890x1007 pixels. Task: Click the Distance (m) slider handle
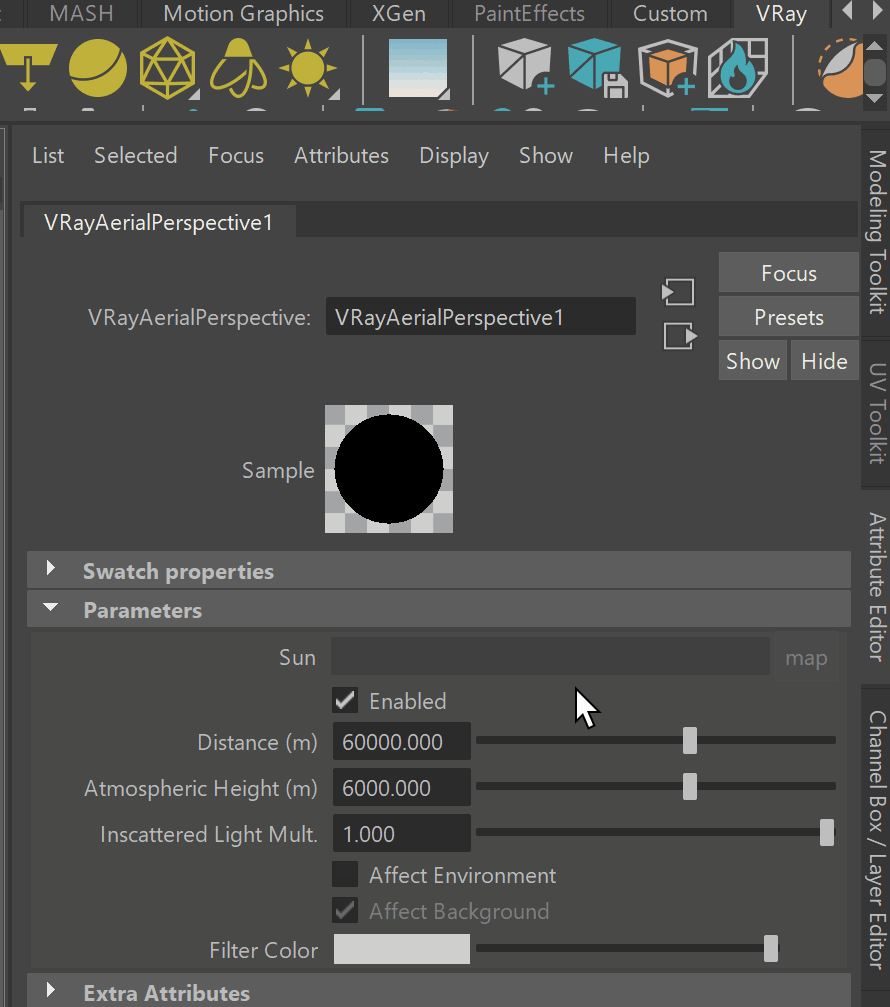point(690,740)
